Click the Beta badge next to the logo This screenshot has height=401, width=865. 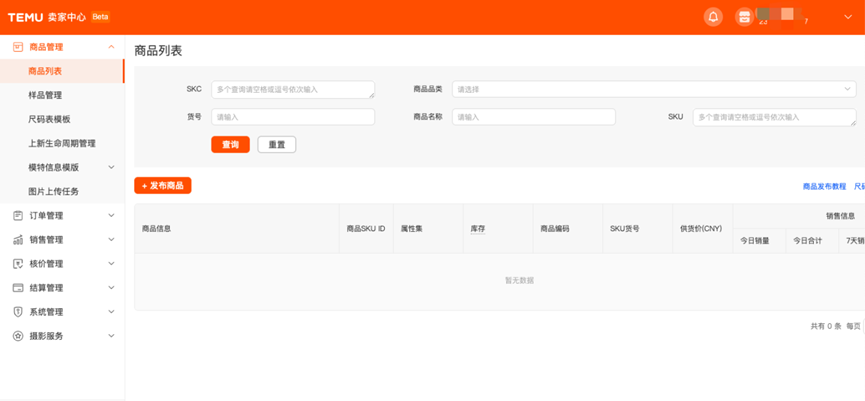tap(100, 17)
